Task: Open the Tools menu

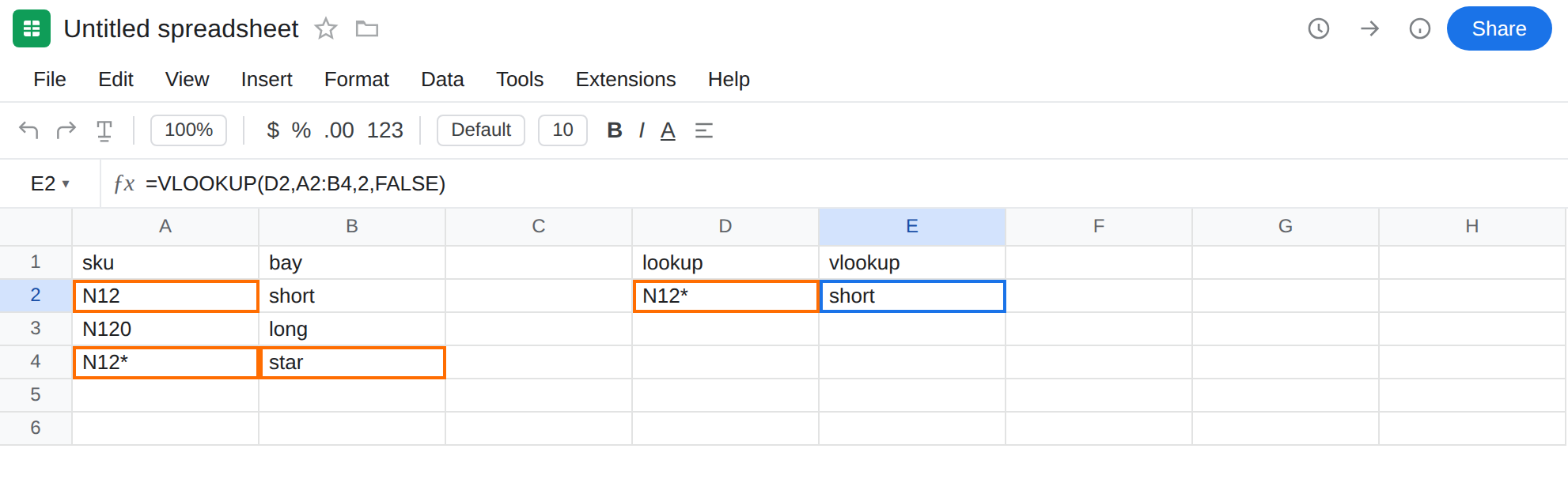Action: [x=520, y=79]
